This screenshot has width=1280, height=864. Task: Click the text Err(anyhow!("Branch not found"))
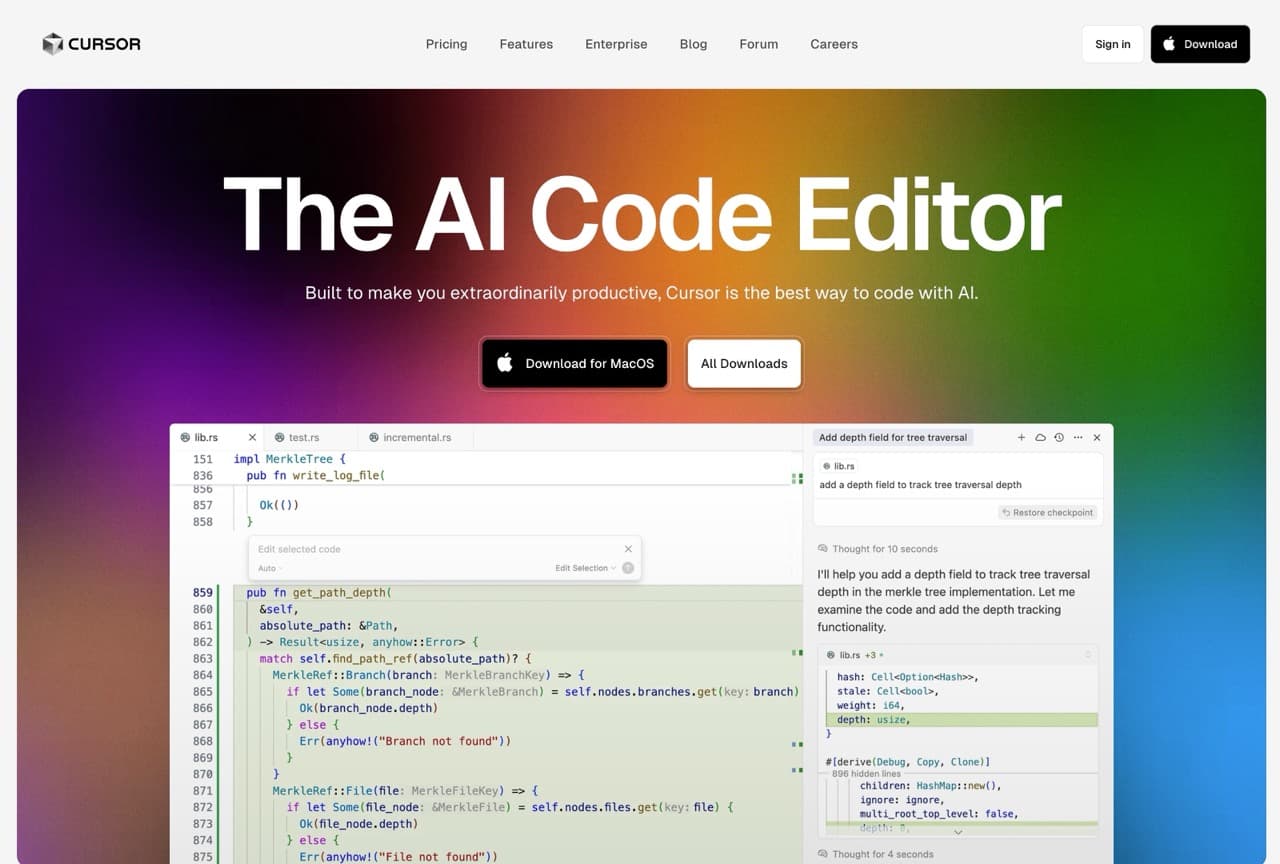(405, 741)
